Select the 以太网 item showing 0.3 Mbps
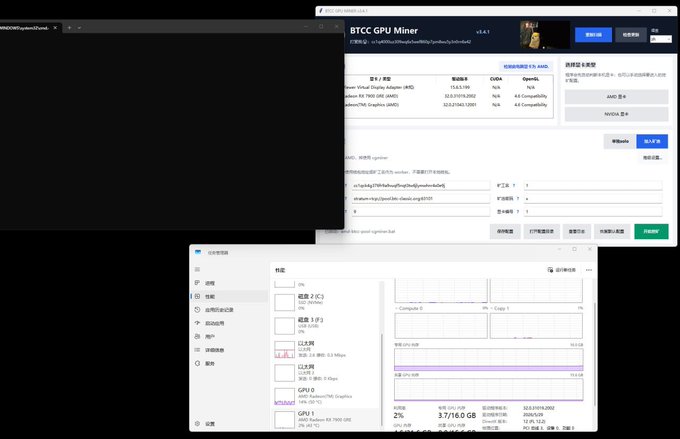This screenshot has height=439, width=680. point(326,349)
